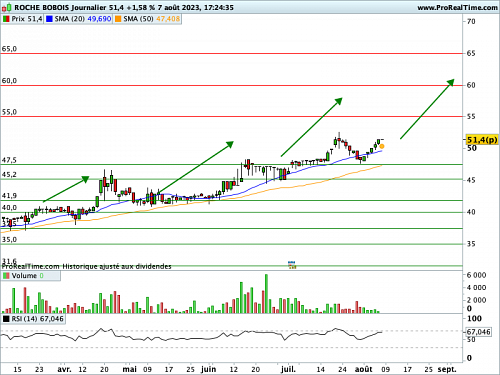The height and width of the screenshot is (375, 500).
Task: Click the 47,5 support level label
Action: 9,160
